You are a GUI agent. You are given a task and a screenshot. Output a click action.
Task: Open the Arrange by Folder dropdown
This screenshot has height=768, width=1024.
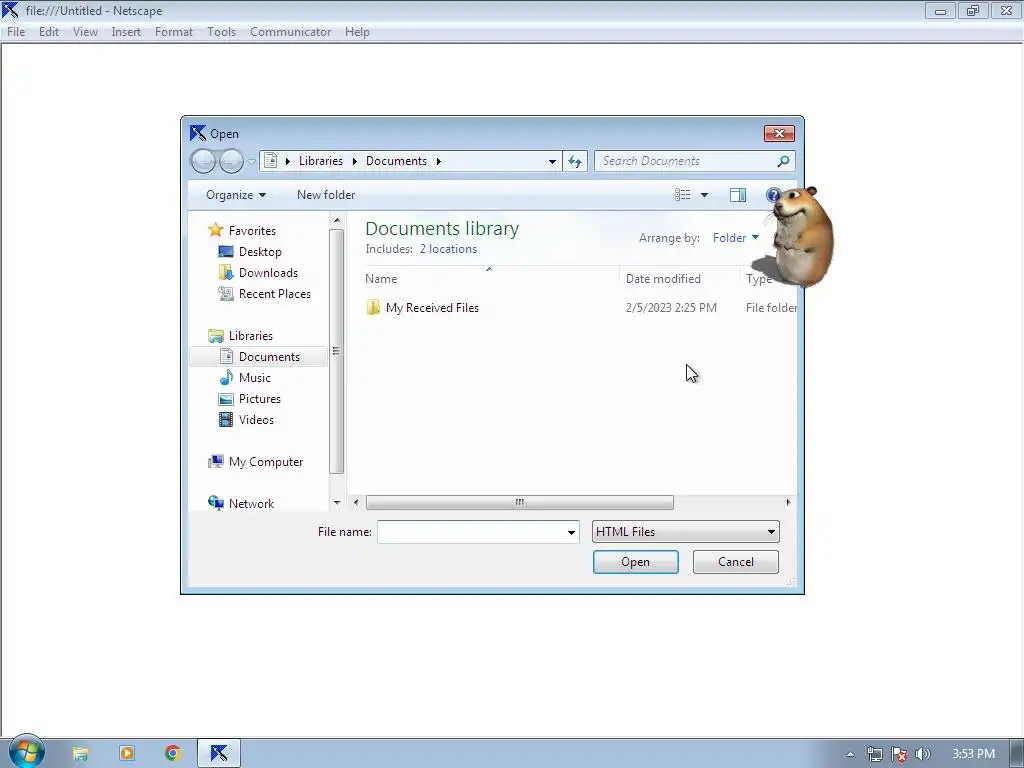pos(736,238)
